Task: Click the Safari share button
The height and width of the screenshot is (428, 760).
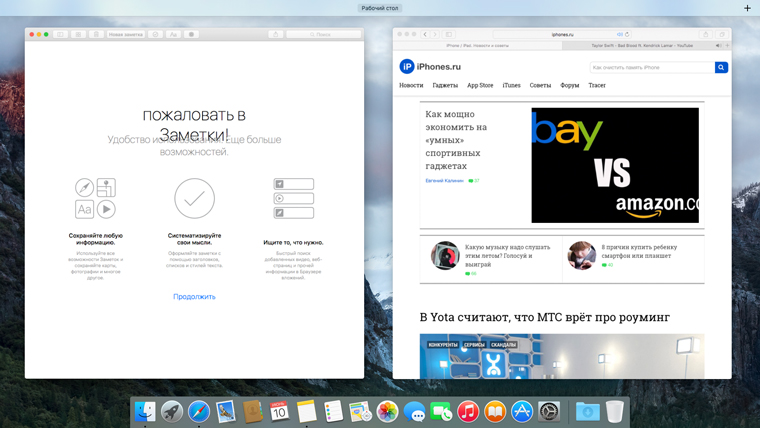Action: (706, 34)
